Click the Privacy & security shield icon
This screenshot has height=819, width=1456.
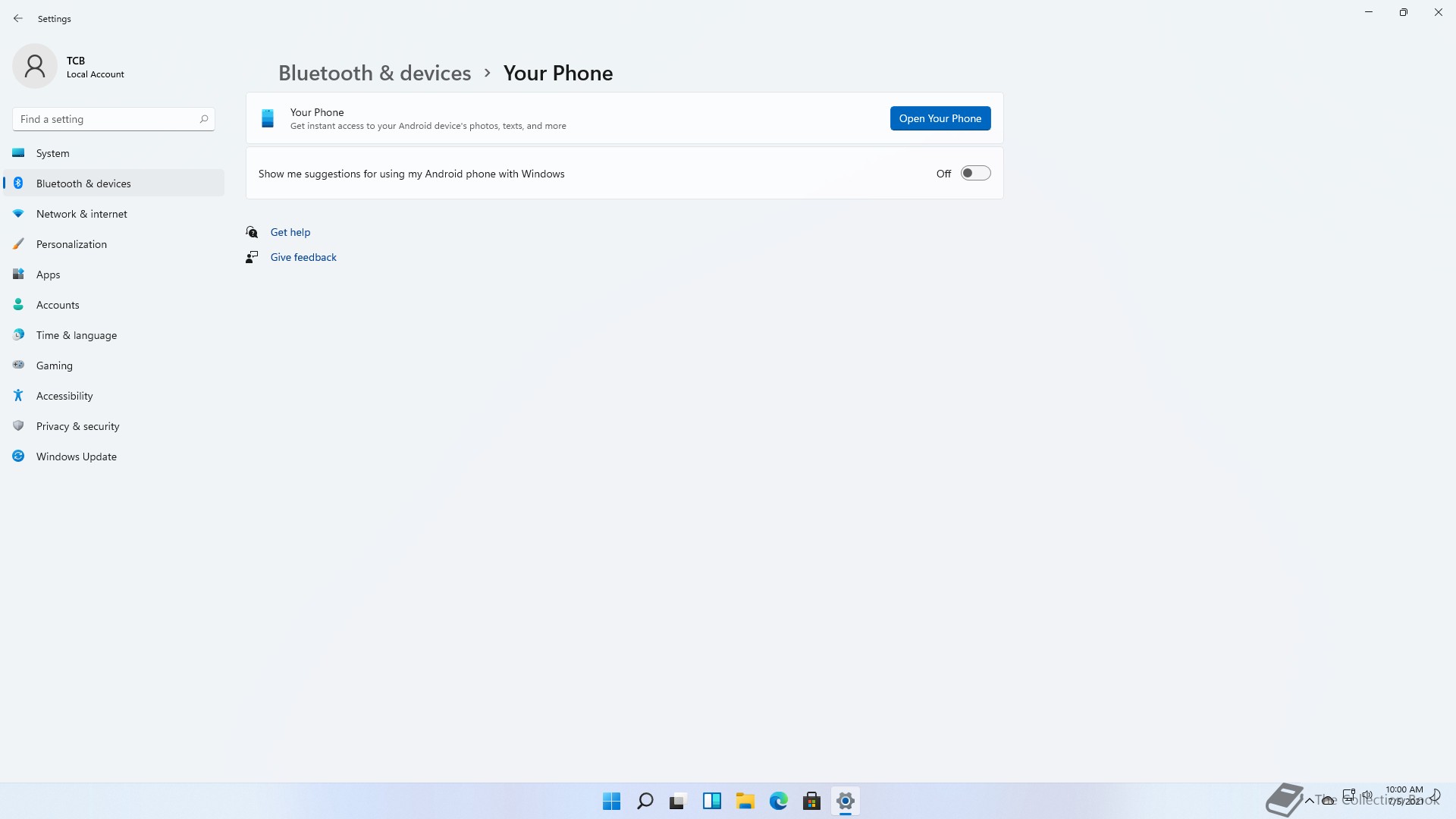(x=18, y=425)
